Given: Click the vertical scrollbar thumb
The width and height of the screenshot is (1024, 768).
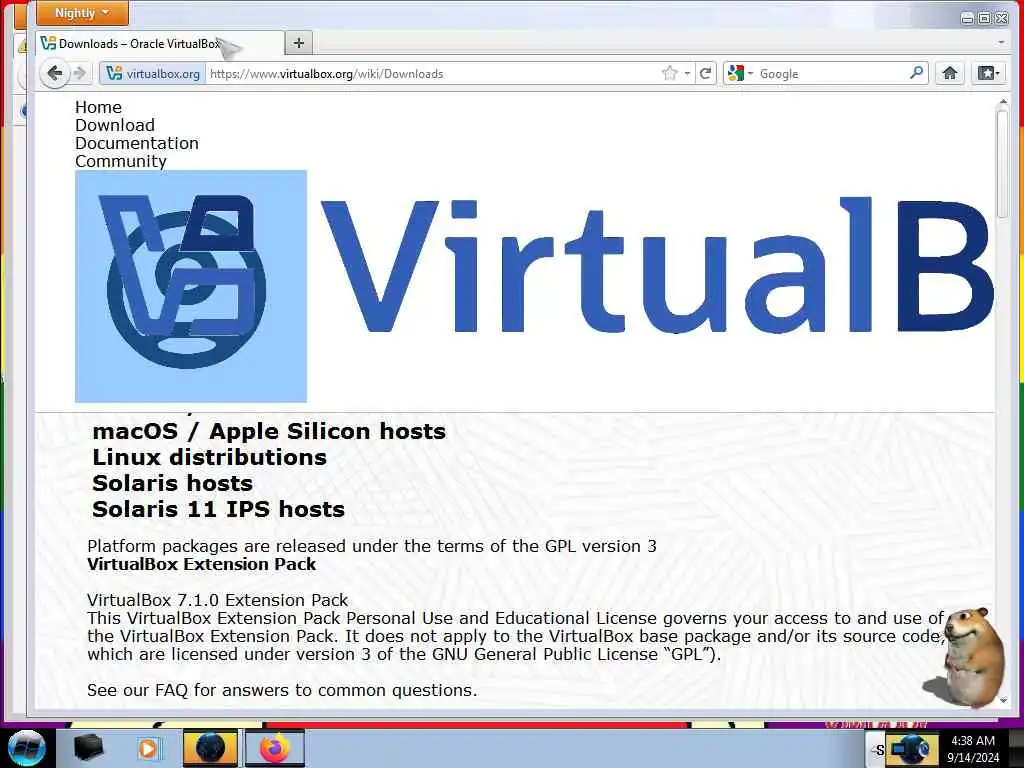Looking at the screenshot, I should (x=1003, y=163).
